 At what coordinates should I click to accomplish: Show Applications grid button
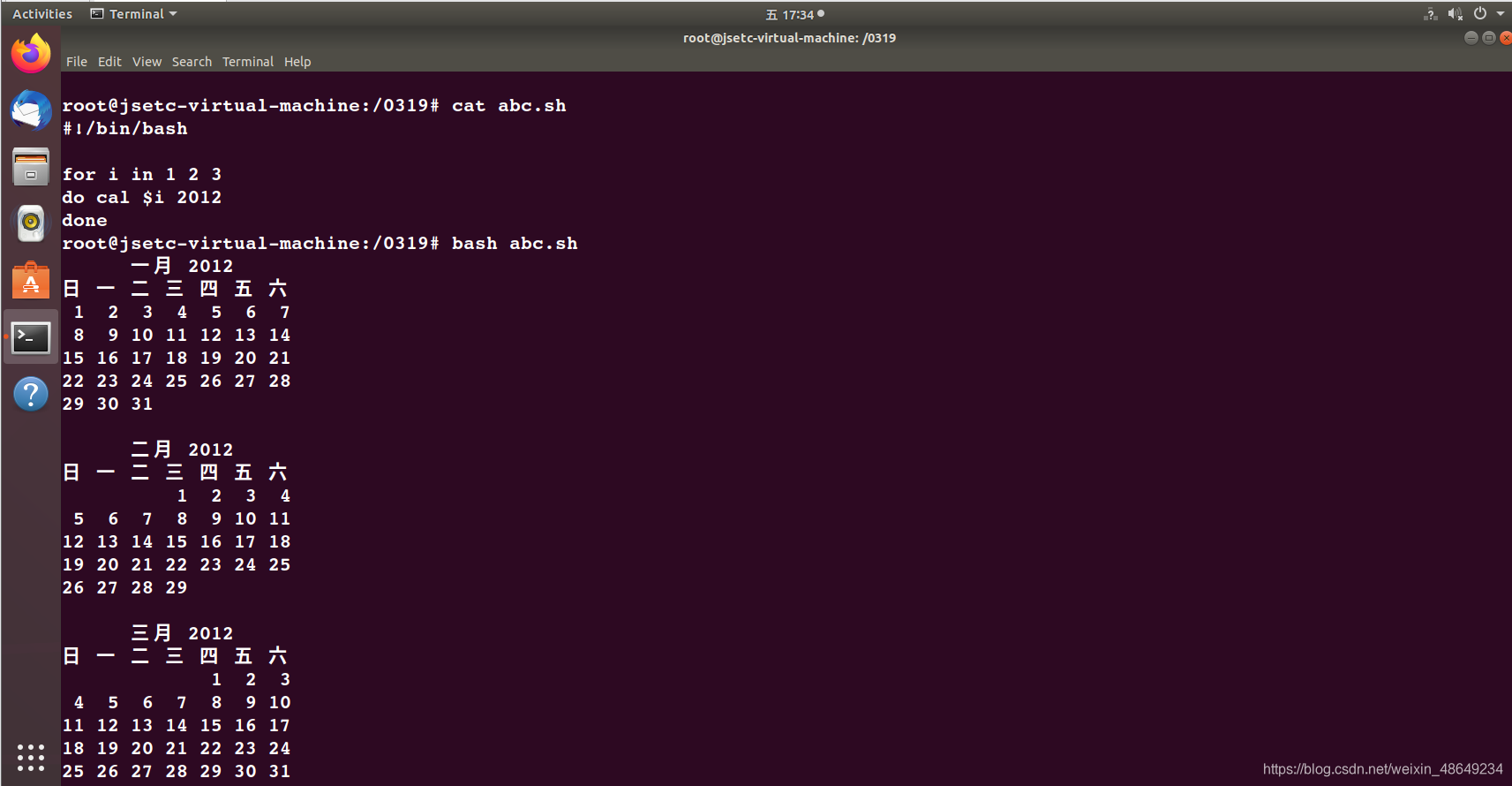click(31, 758)
